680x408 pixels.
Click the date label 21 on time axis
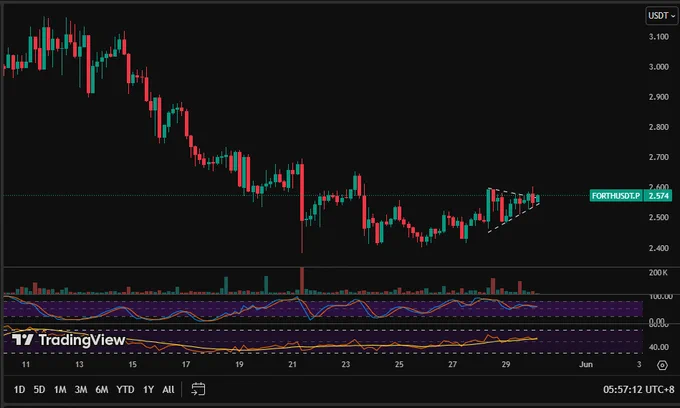tap(292, 364)
